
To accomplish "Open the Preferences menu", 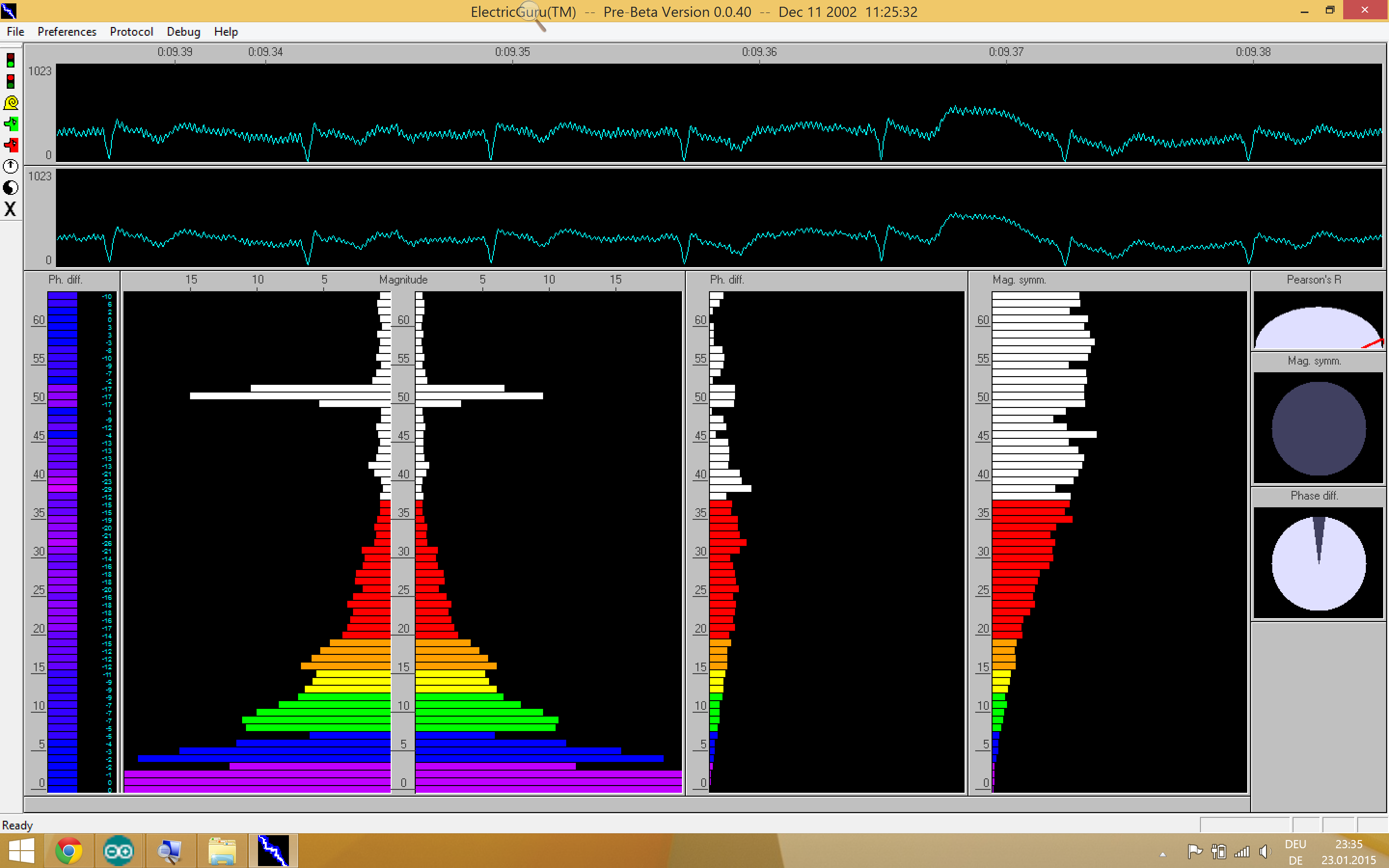I will click(67, 31).
